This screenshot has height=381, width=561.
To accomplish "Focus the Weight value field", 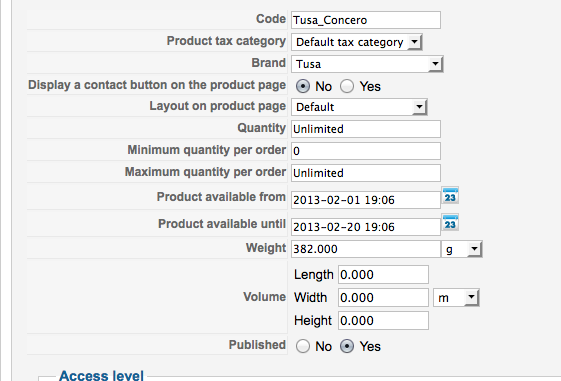I will (x=366, y=249).
